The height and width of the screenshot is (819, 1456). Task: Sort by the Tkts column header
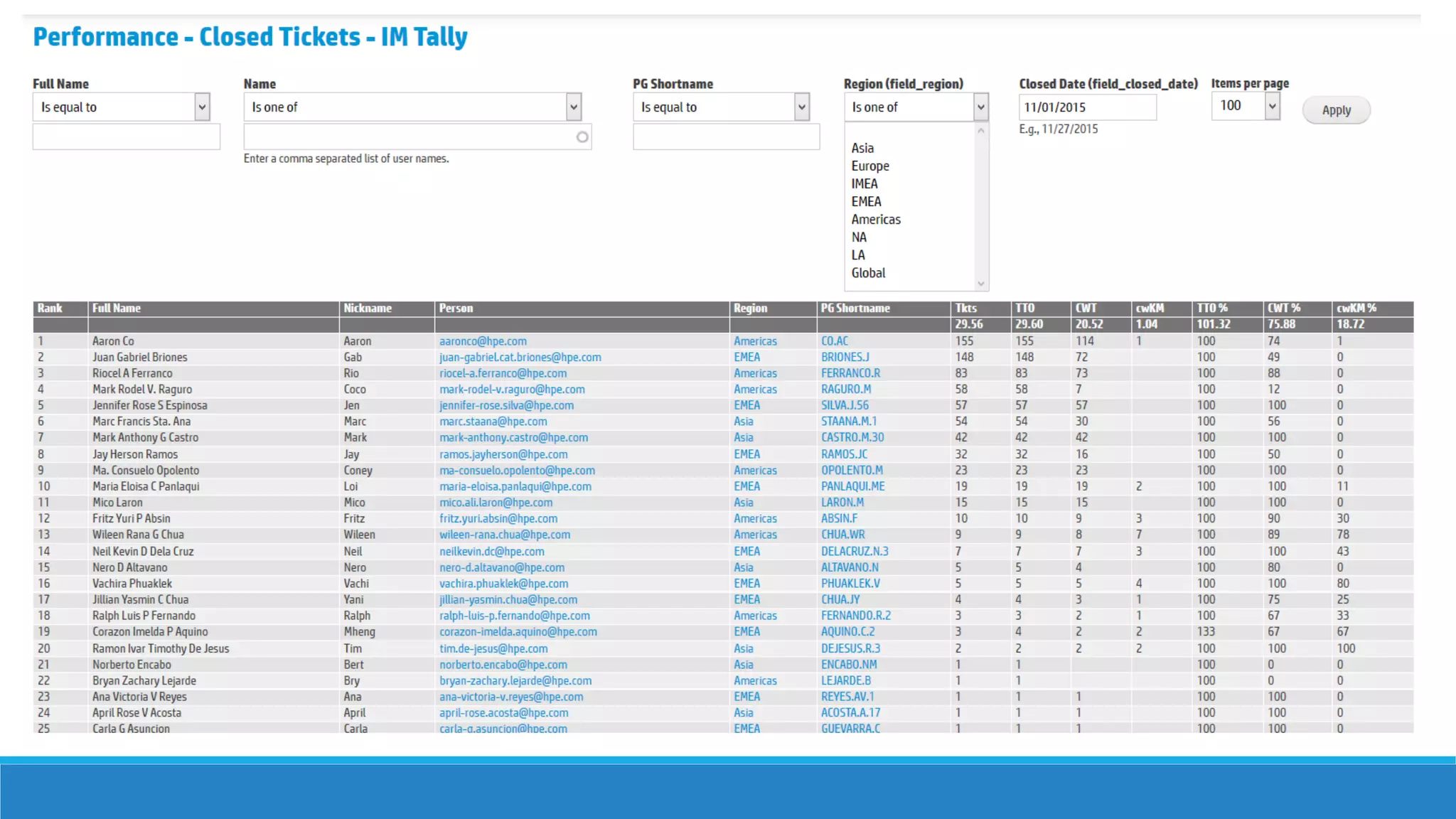coord(965,309)
